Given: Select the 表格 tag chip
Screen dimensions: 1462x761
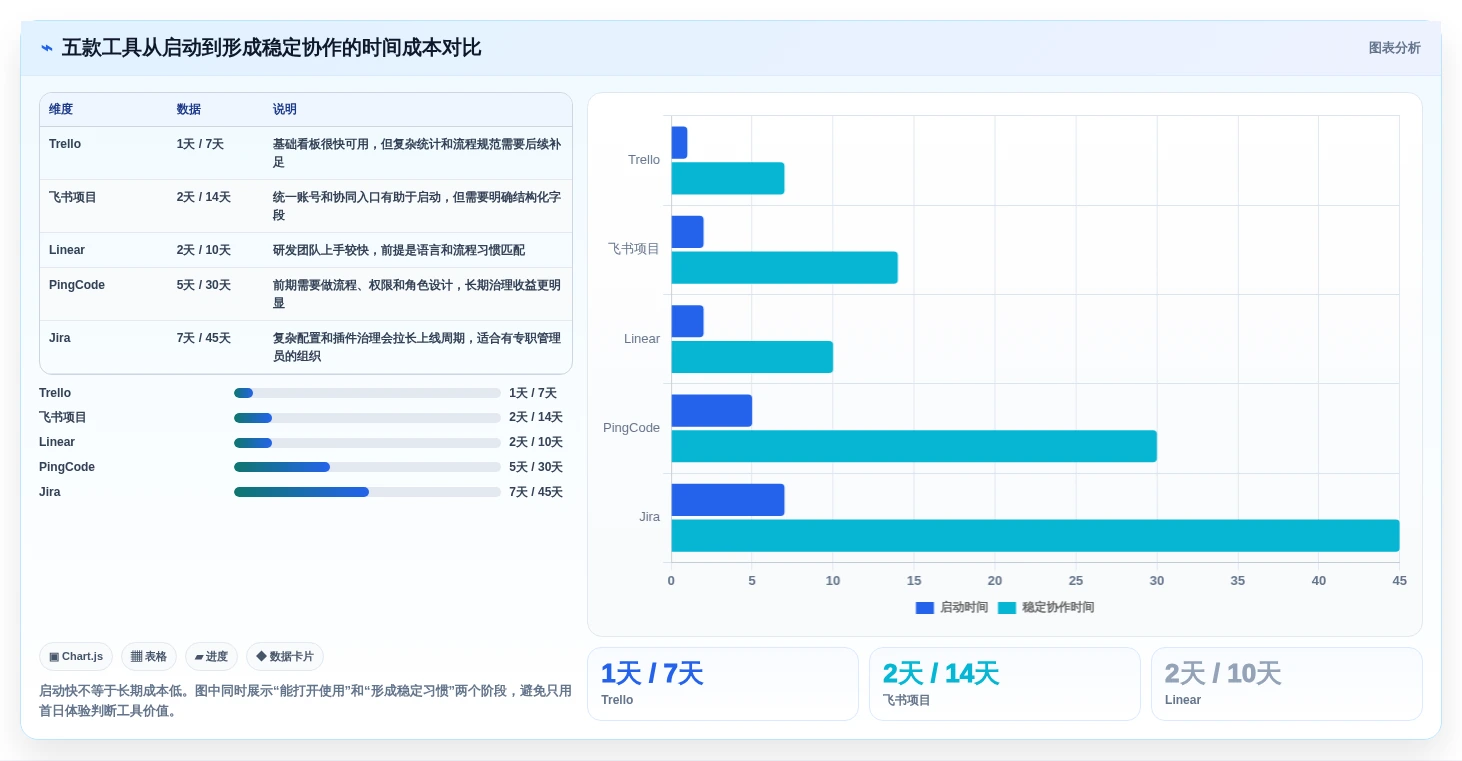Looking at the screenshot, I should tap(149, 657).
